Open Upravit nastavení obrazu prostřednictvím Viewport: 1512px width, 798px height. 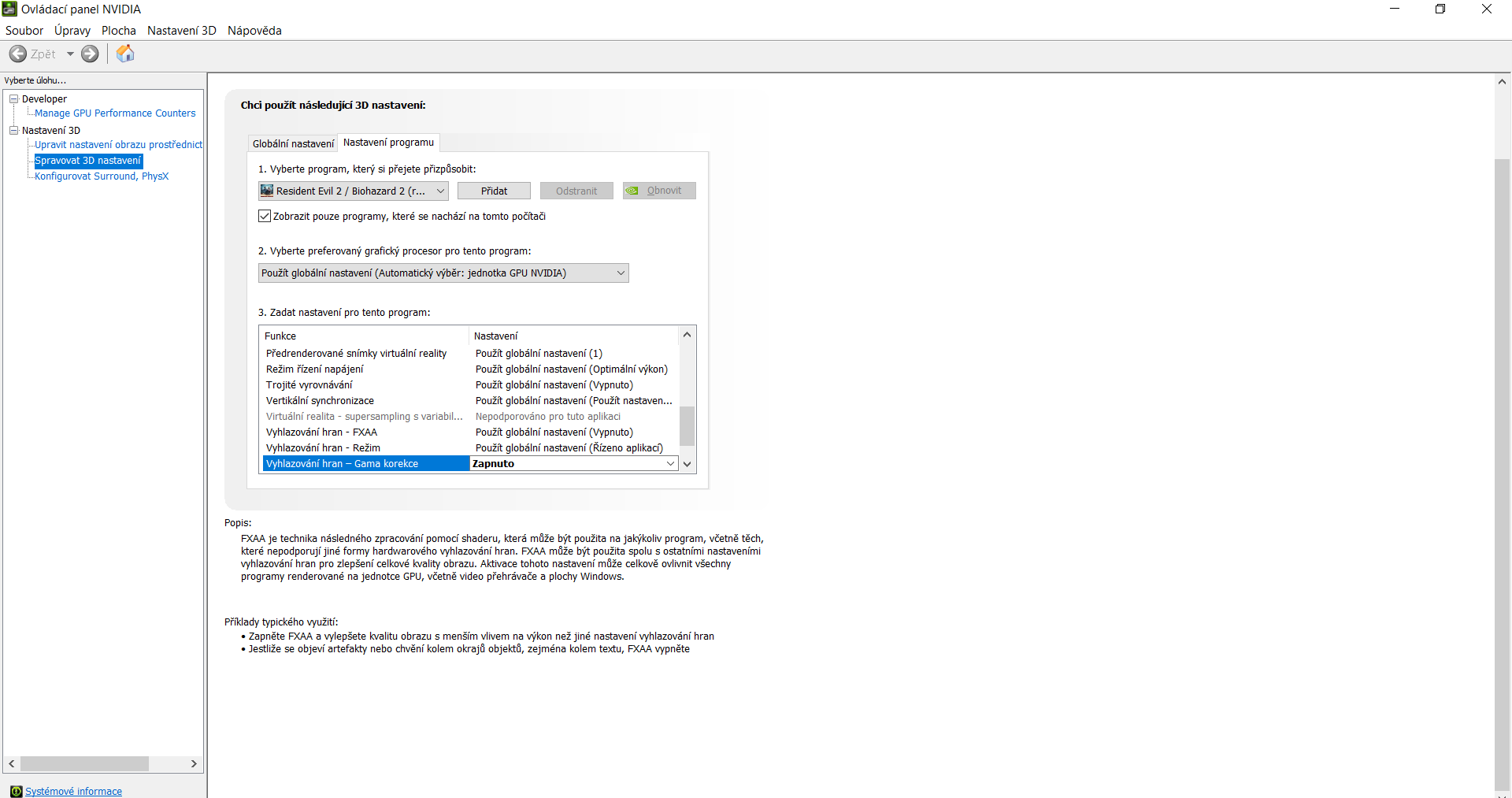pyautogui.click(x=118, y=145)
